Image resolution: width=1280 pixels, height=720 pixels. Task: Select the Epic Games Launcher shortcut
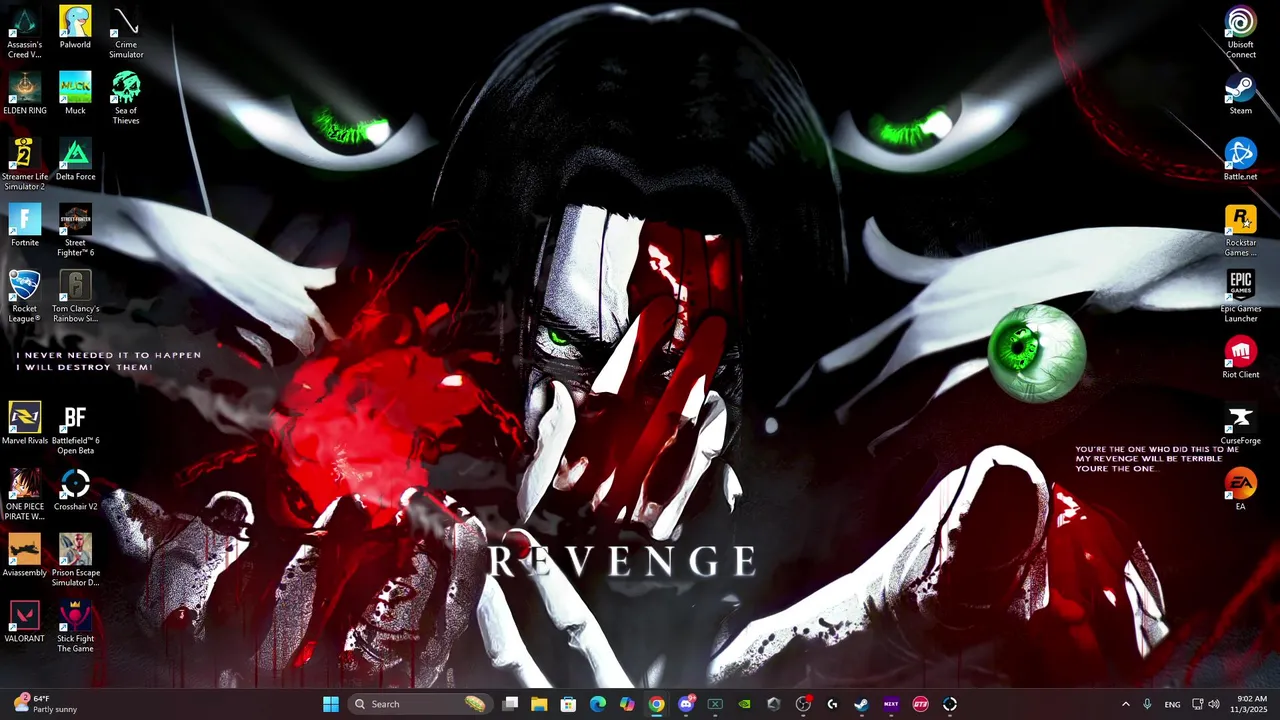1240,296
